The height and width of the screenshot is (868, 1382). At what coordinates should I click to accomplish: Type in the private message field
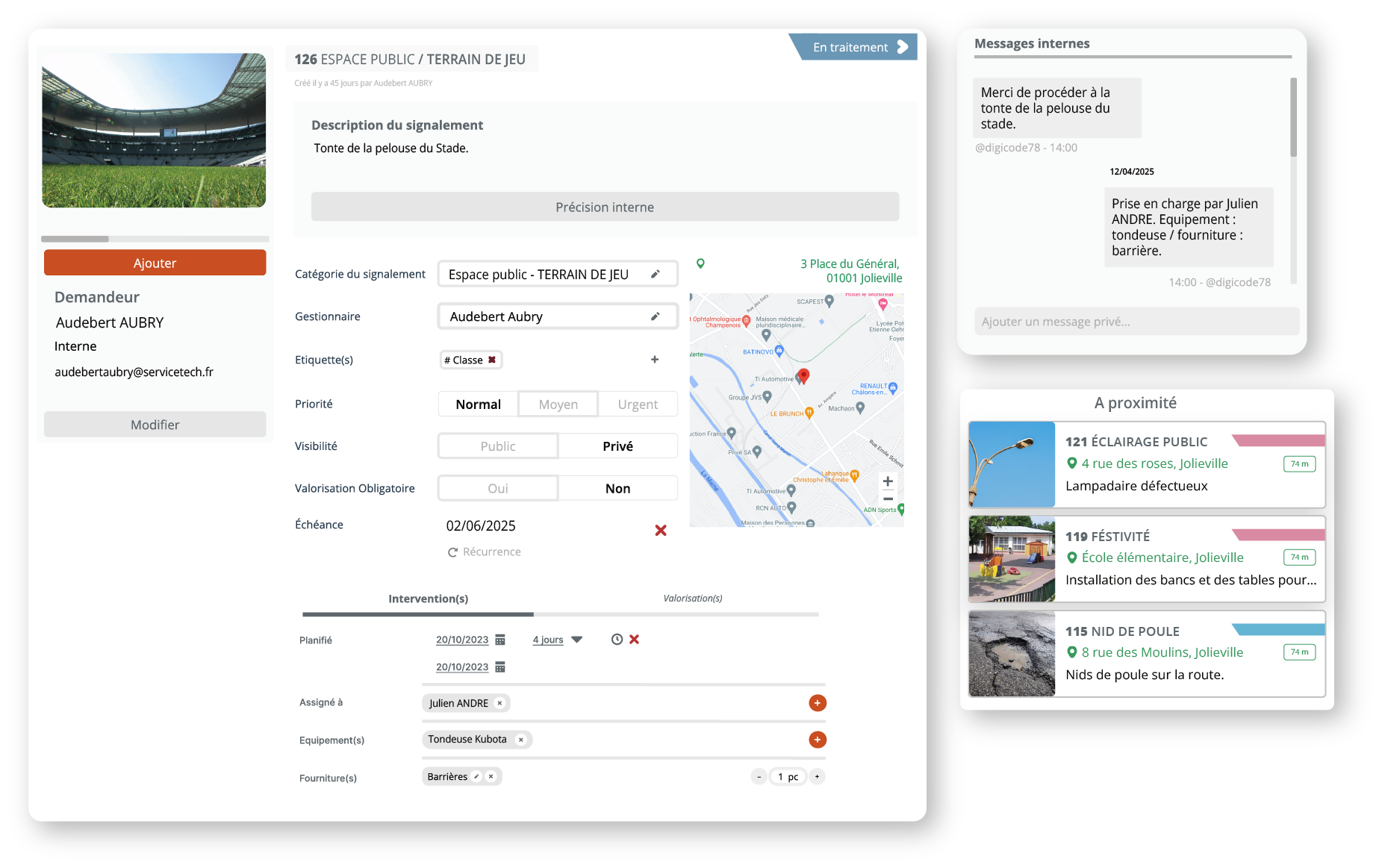click(x=1136, y=322)
